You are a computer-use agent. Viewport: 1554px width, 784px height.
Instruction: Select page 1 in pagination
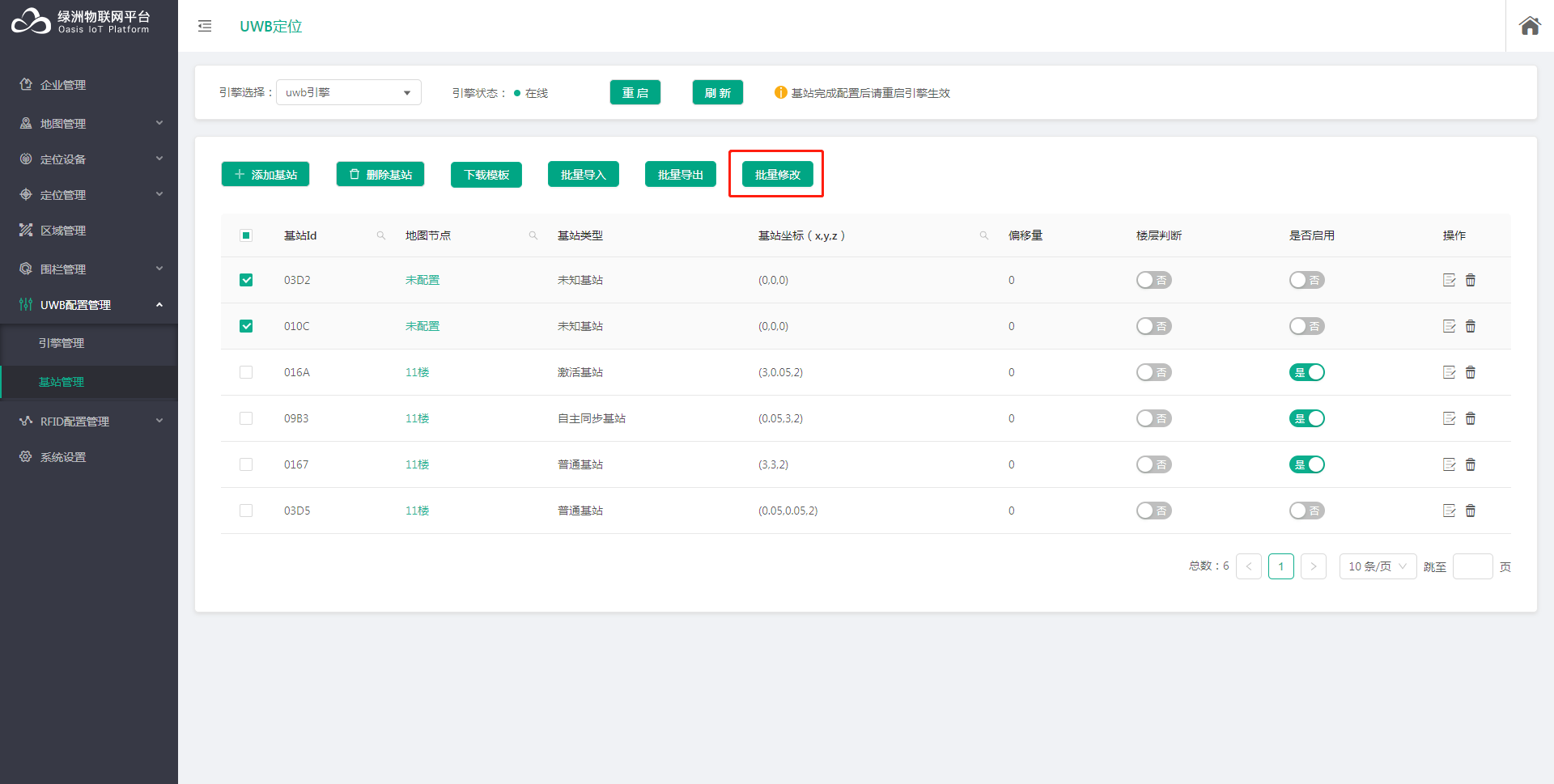tap(1281, 566)
